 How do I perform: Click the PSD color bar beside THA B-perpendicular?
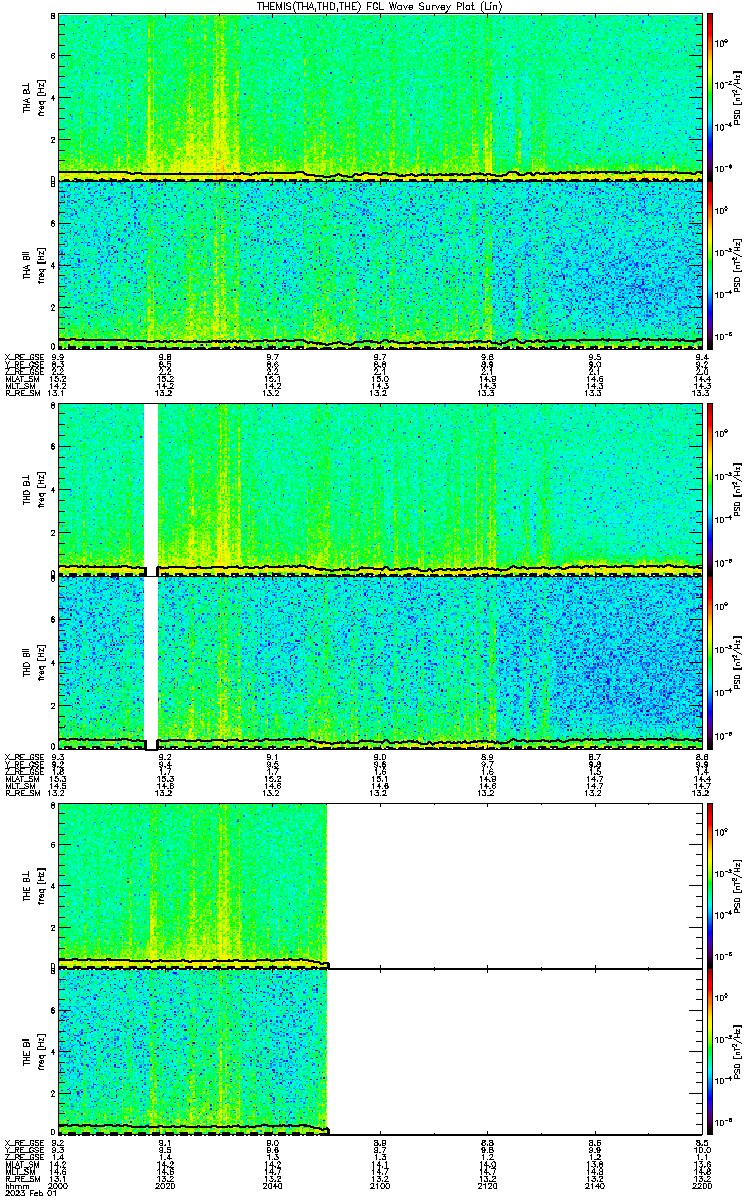pyautogui.click(x=710, y=97)
